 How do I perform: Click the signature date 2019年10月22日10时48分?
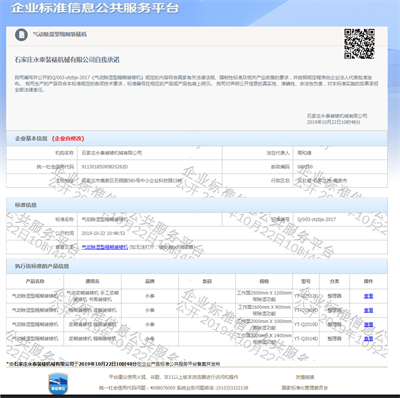[334, 122]
